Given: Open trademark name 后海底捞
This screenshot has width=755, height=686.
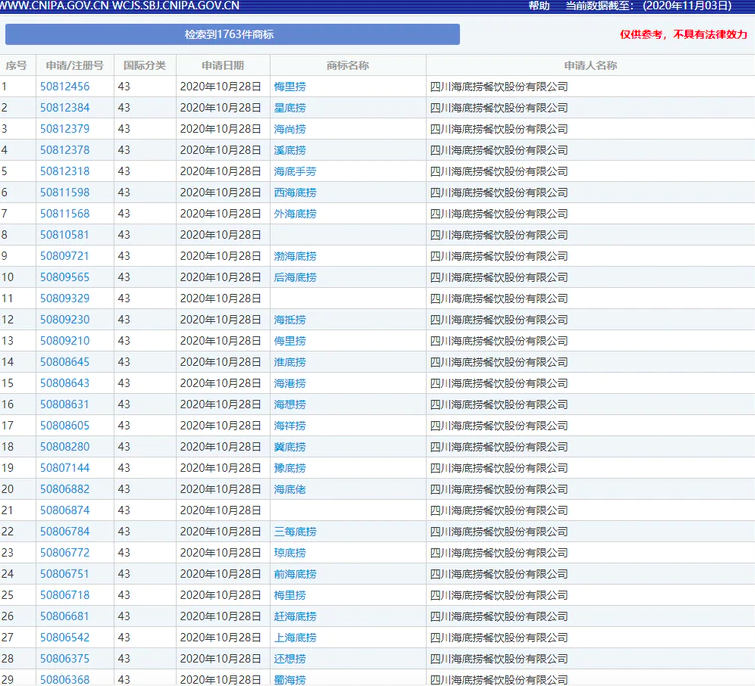Looking at the screenshot, I should pos(295,277).
